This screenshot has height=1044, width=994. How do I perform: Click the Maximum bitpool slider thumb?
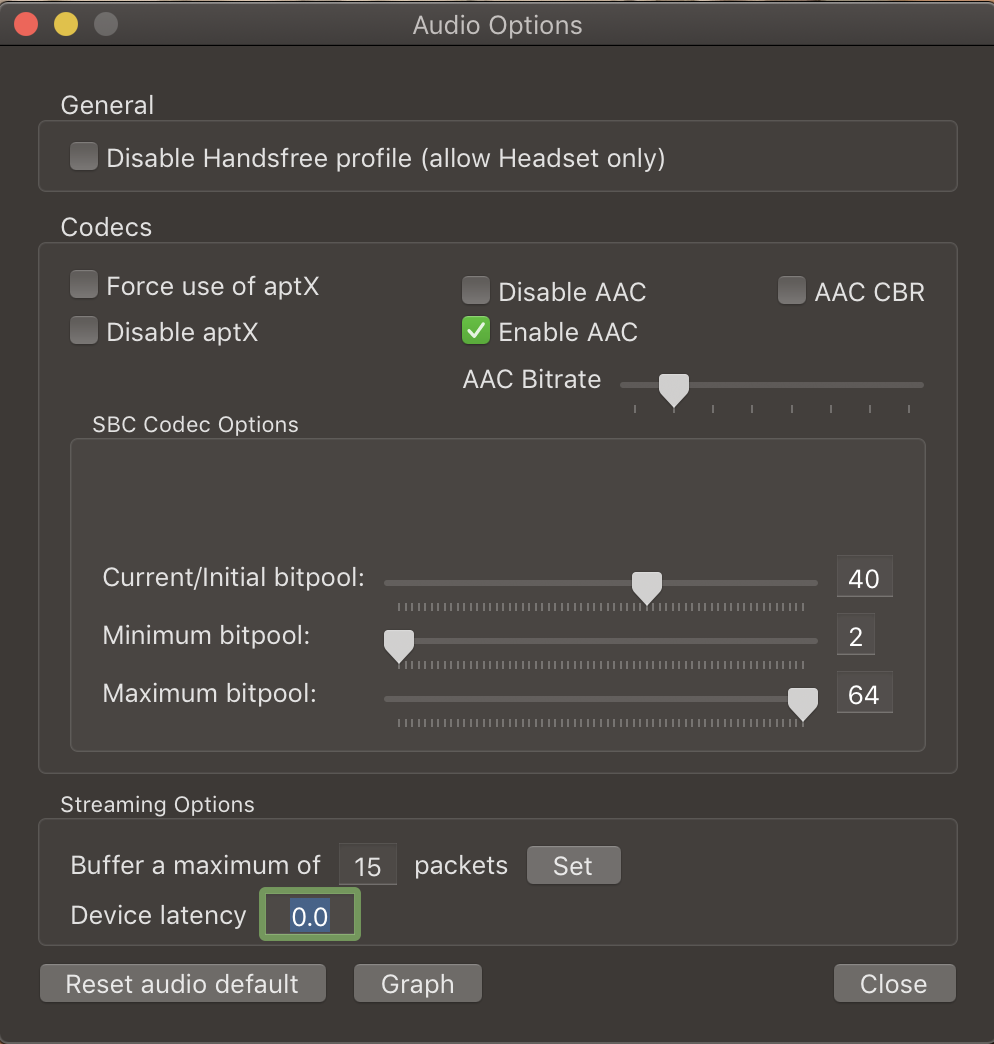tap(803, 704)
